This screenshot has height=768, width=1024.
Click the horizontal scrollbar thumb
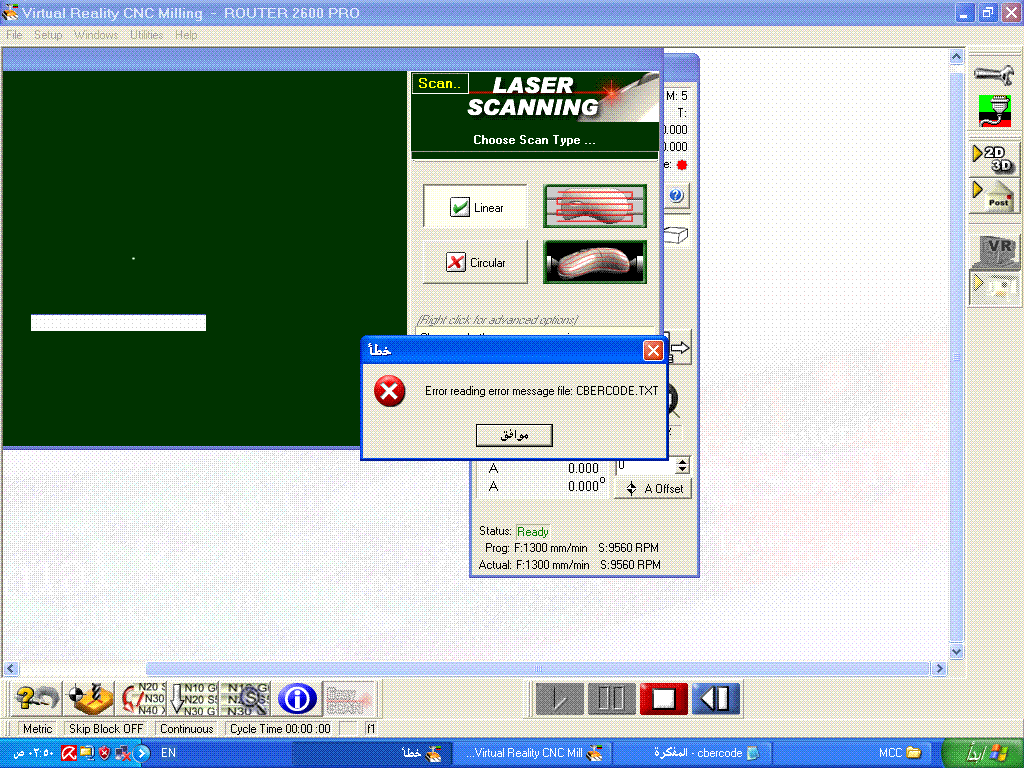click(537, 669)
